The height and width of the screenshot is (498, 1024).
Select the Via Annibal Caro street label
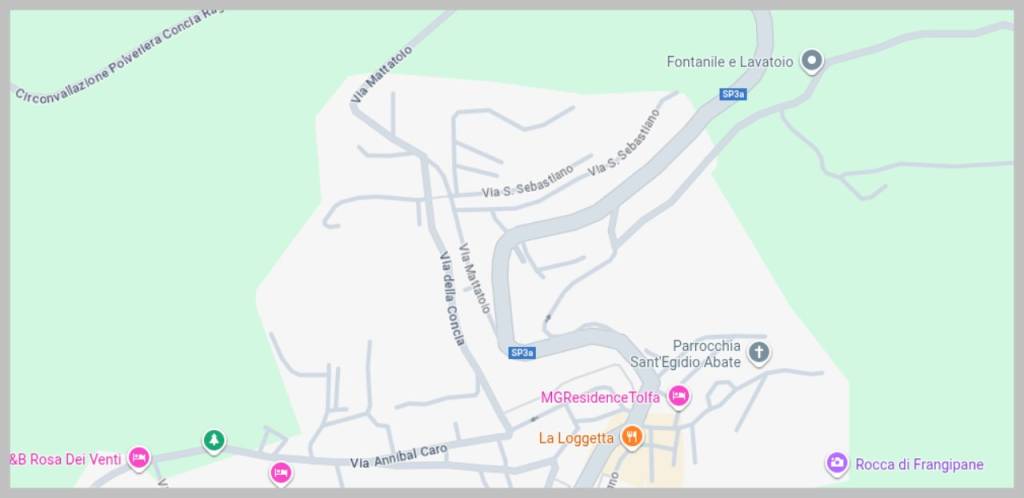coord(399,456)
